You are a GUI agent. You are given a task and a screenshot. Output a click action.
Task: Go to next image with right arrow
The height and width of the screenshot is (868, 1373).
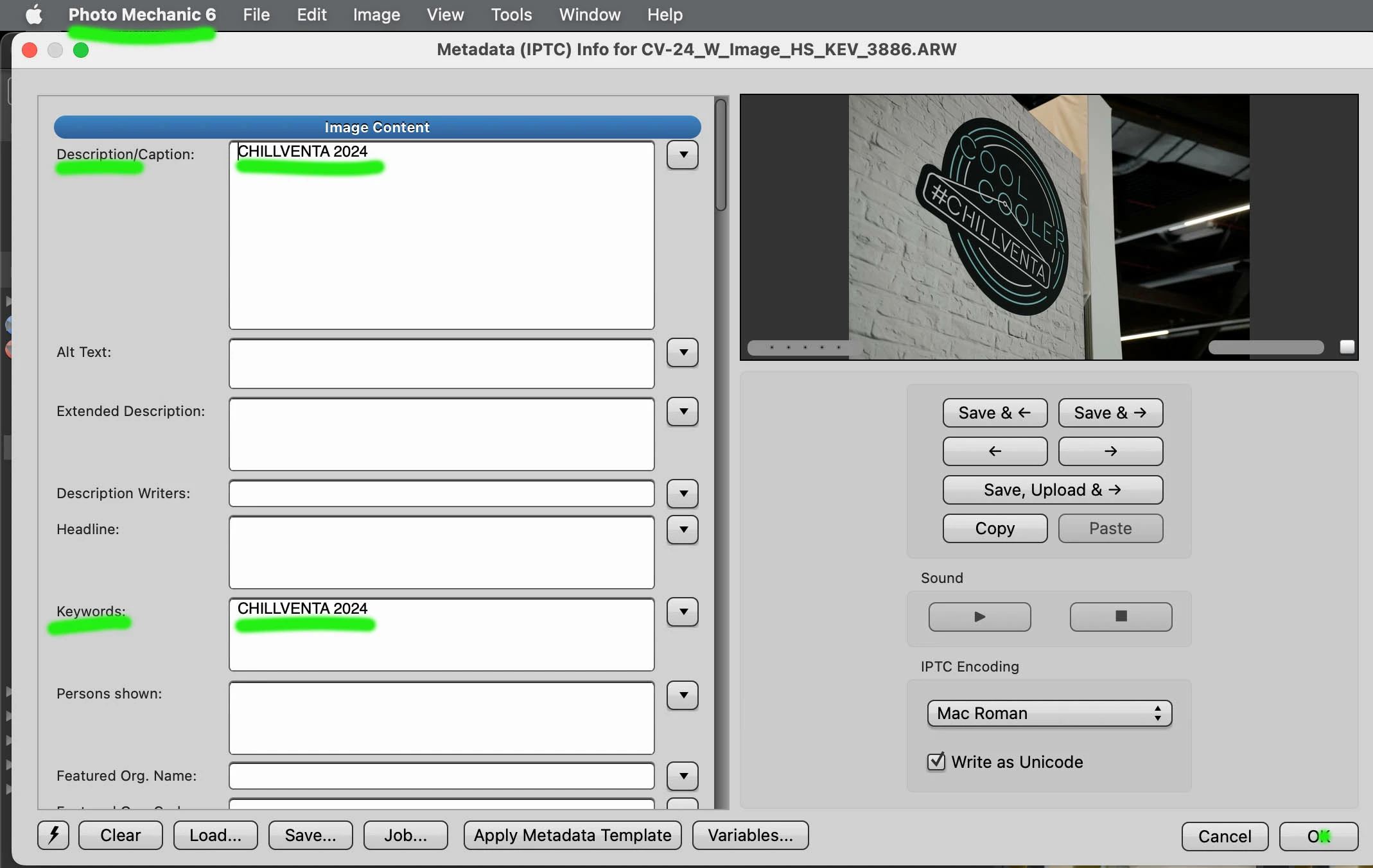point(1110,451)
